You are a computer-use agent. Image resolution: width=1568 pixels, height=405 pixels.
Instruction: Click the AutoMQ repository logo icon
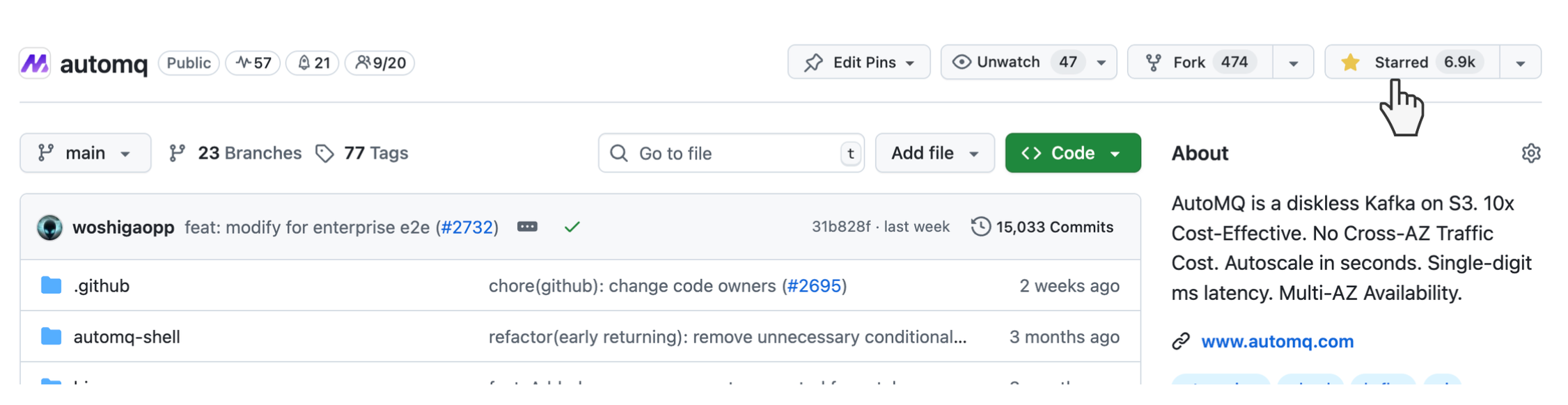[35, 63]
